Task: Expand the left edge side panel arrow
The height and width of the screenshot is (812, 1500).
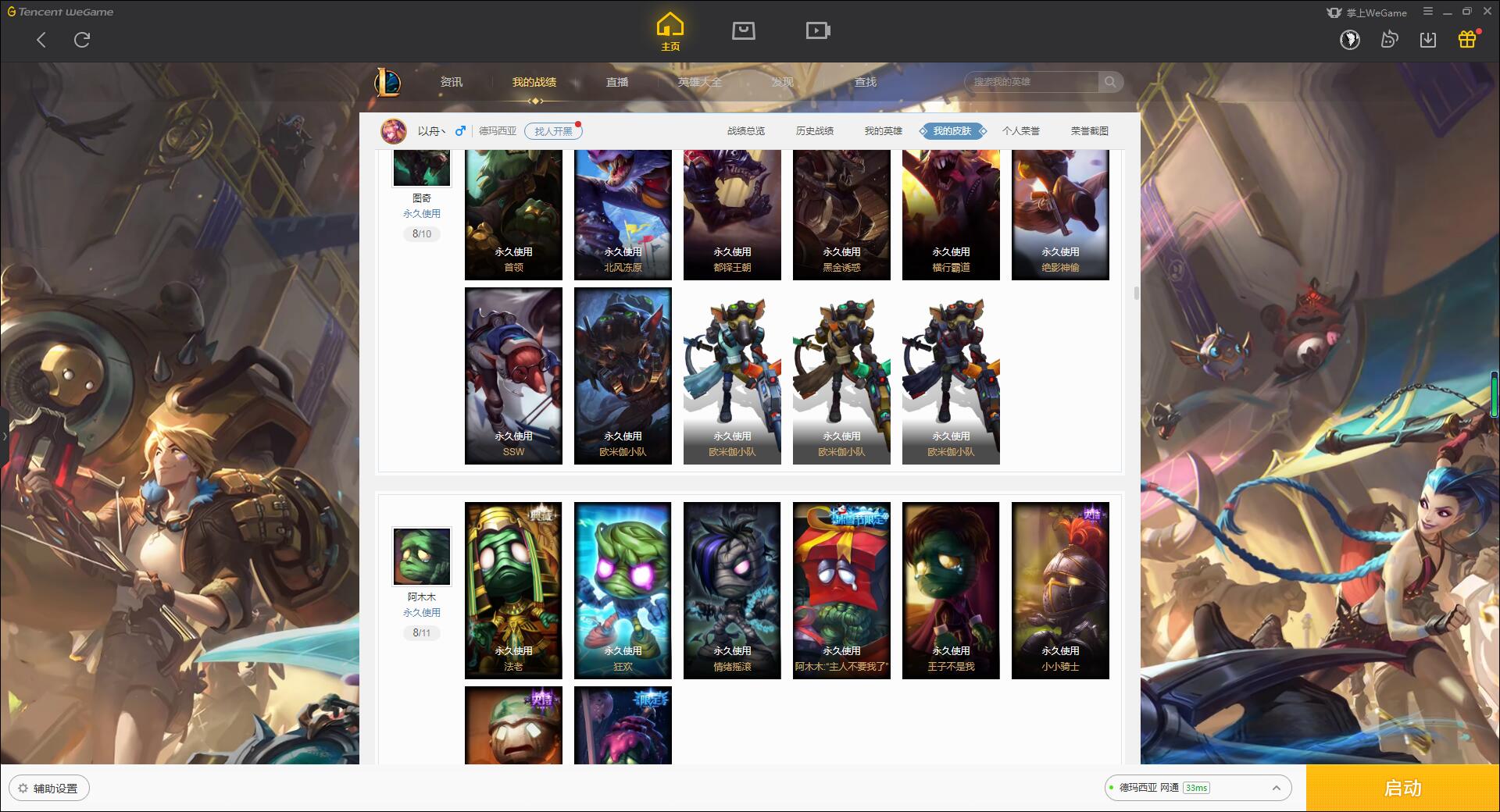Action: [x=4, y=436]
